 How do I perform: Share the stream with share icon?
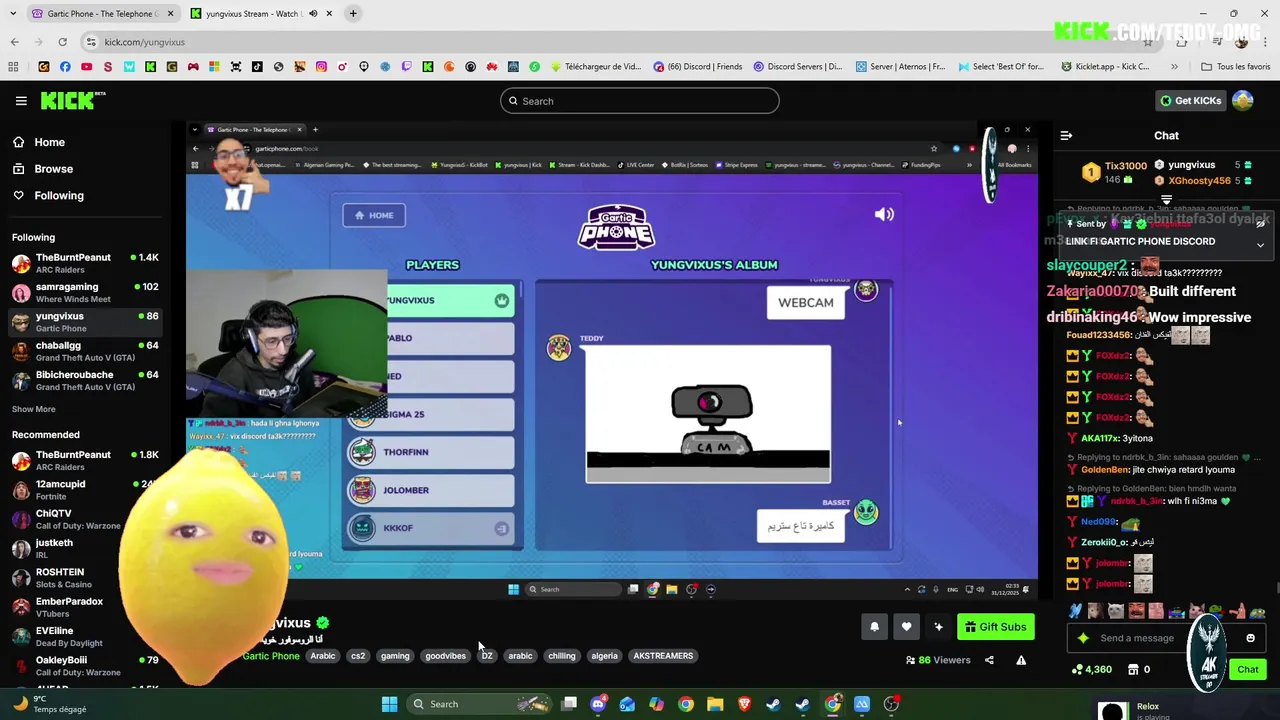pos(989,660)
